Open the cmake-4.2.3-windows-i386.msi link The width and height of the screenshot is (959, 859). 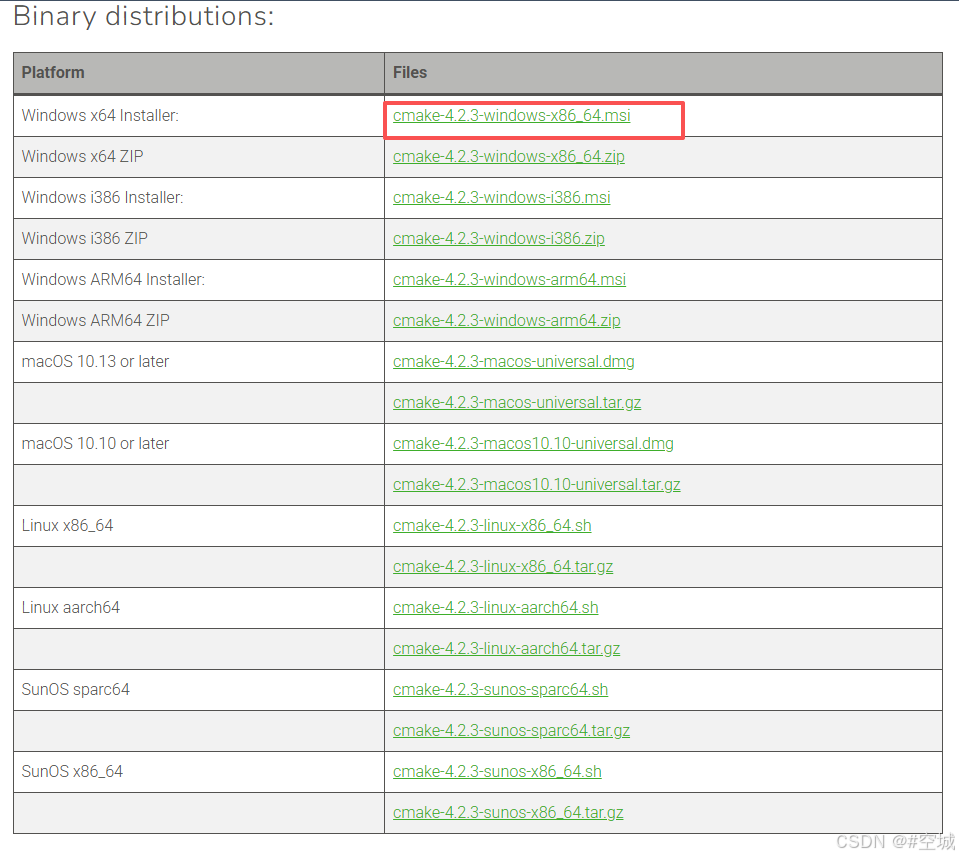click(x=502, y=198)
